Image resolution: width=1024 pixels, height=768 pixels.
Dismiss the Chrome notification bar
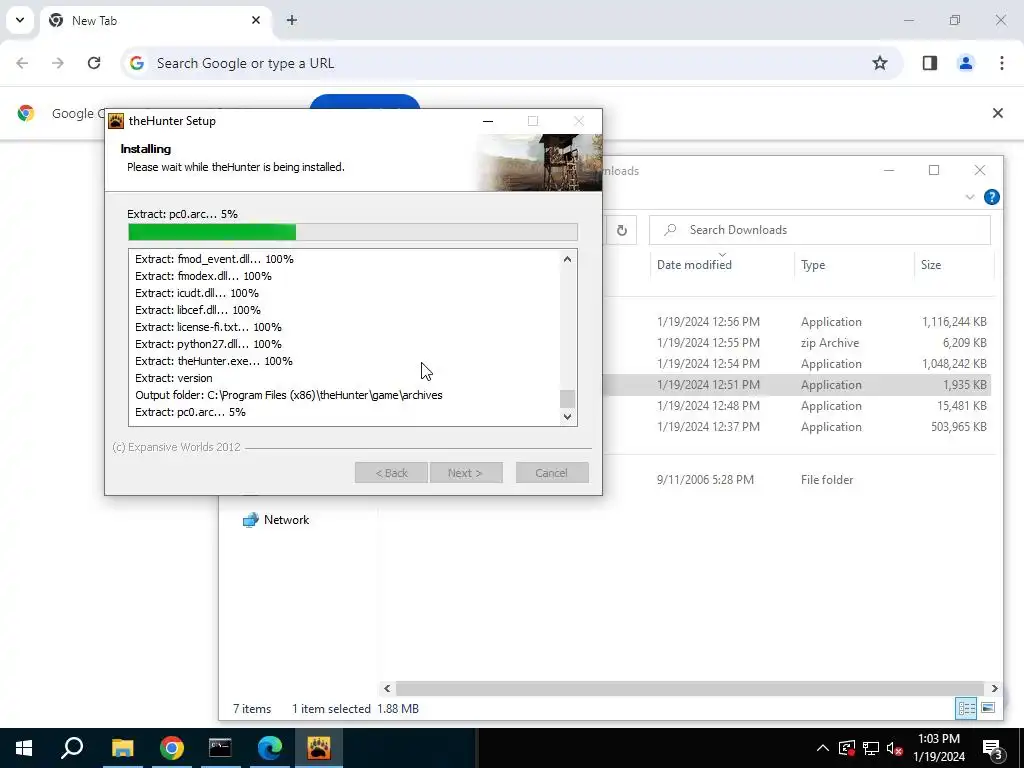997,113
